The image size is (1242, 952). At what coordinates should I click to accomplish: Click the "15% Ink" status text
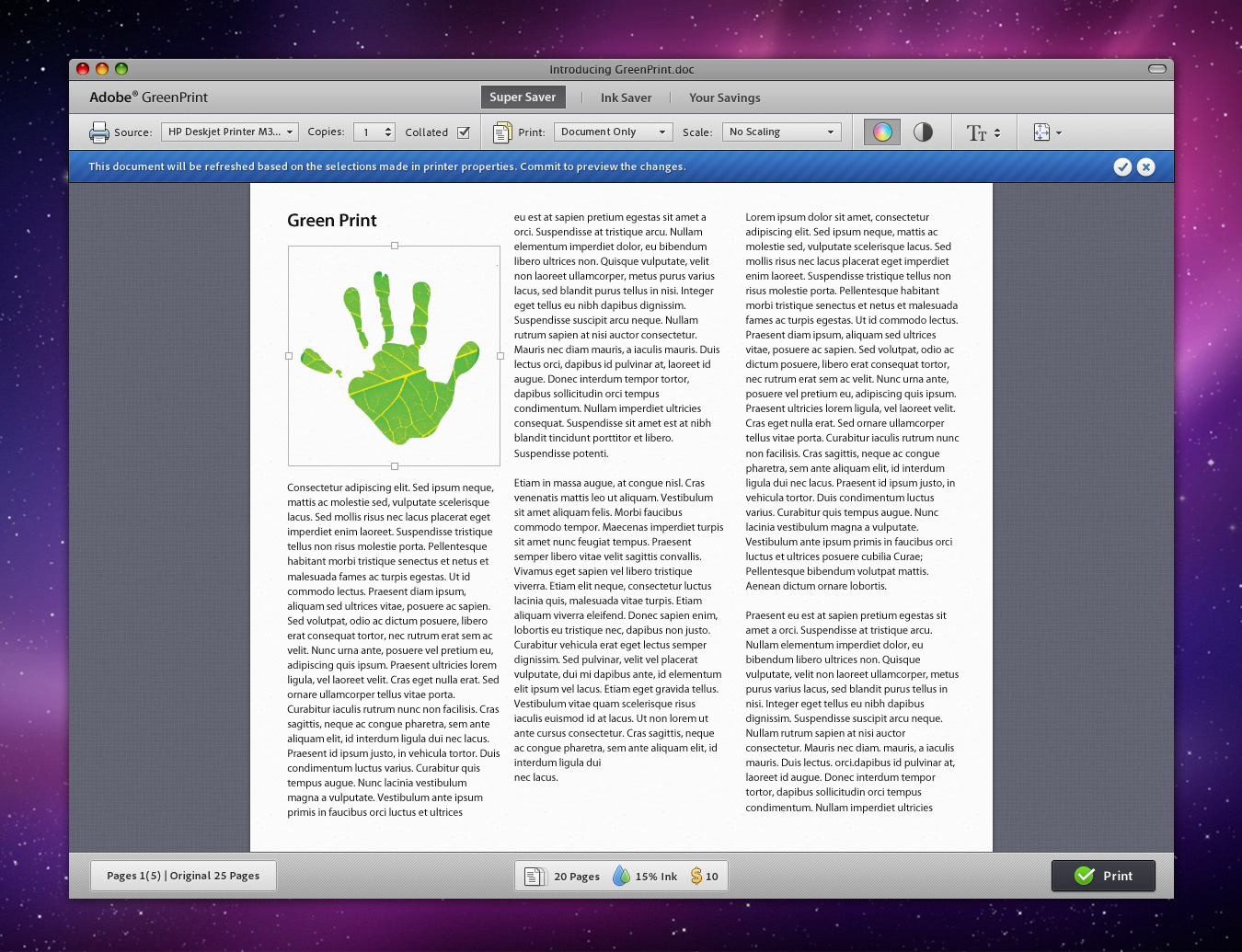click(656, 877)
